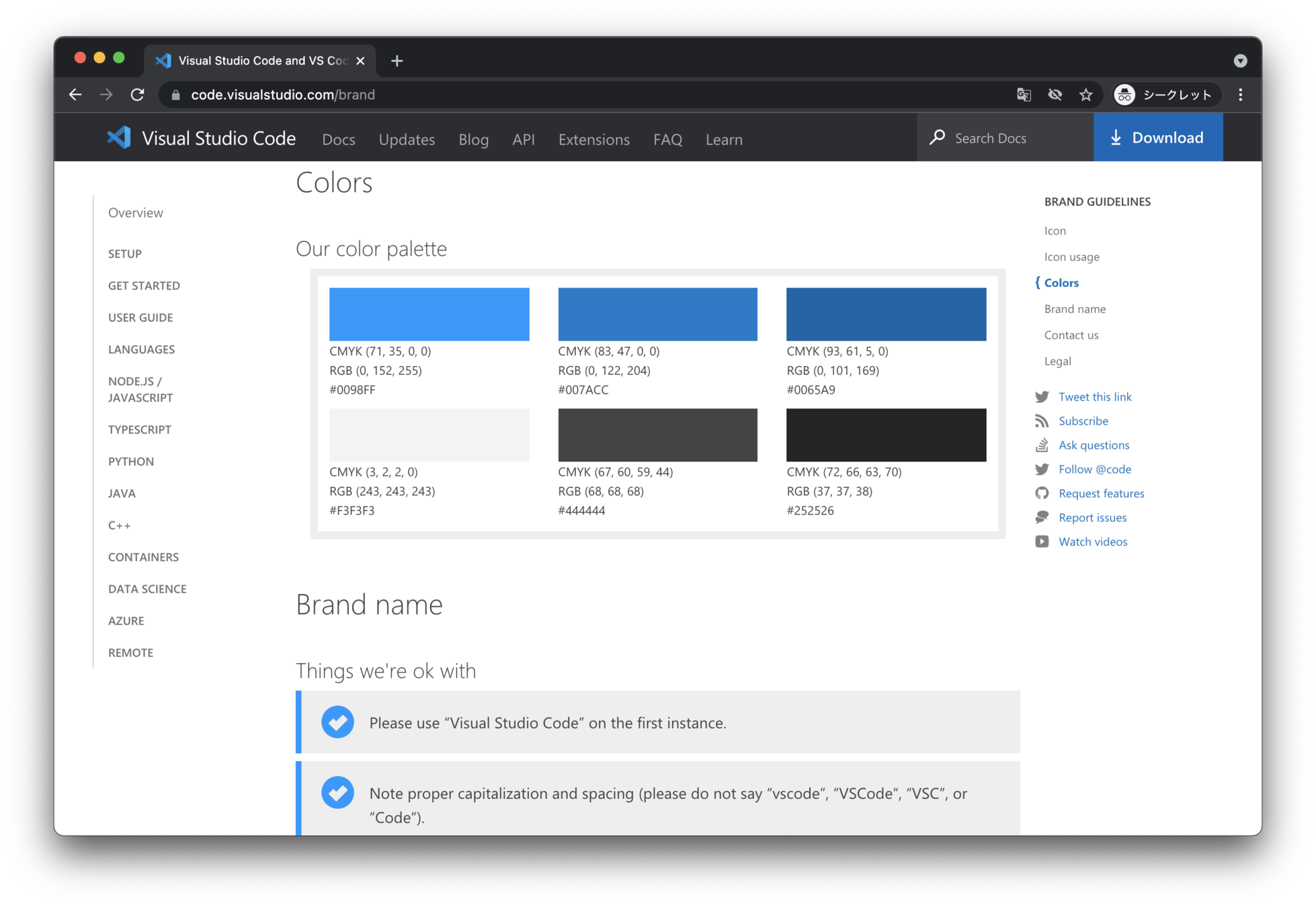
Task: Click the tab search dropdown arrow
Action: coord(1241,61)
